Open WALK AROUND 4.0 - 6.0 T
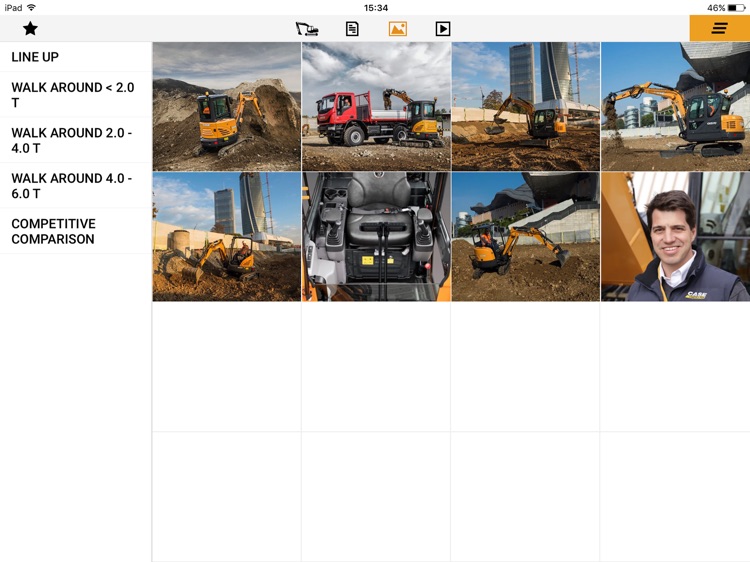The height and width of the screenshot is (562, 750). coord(76,186)
